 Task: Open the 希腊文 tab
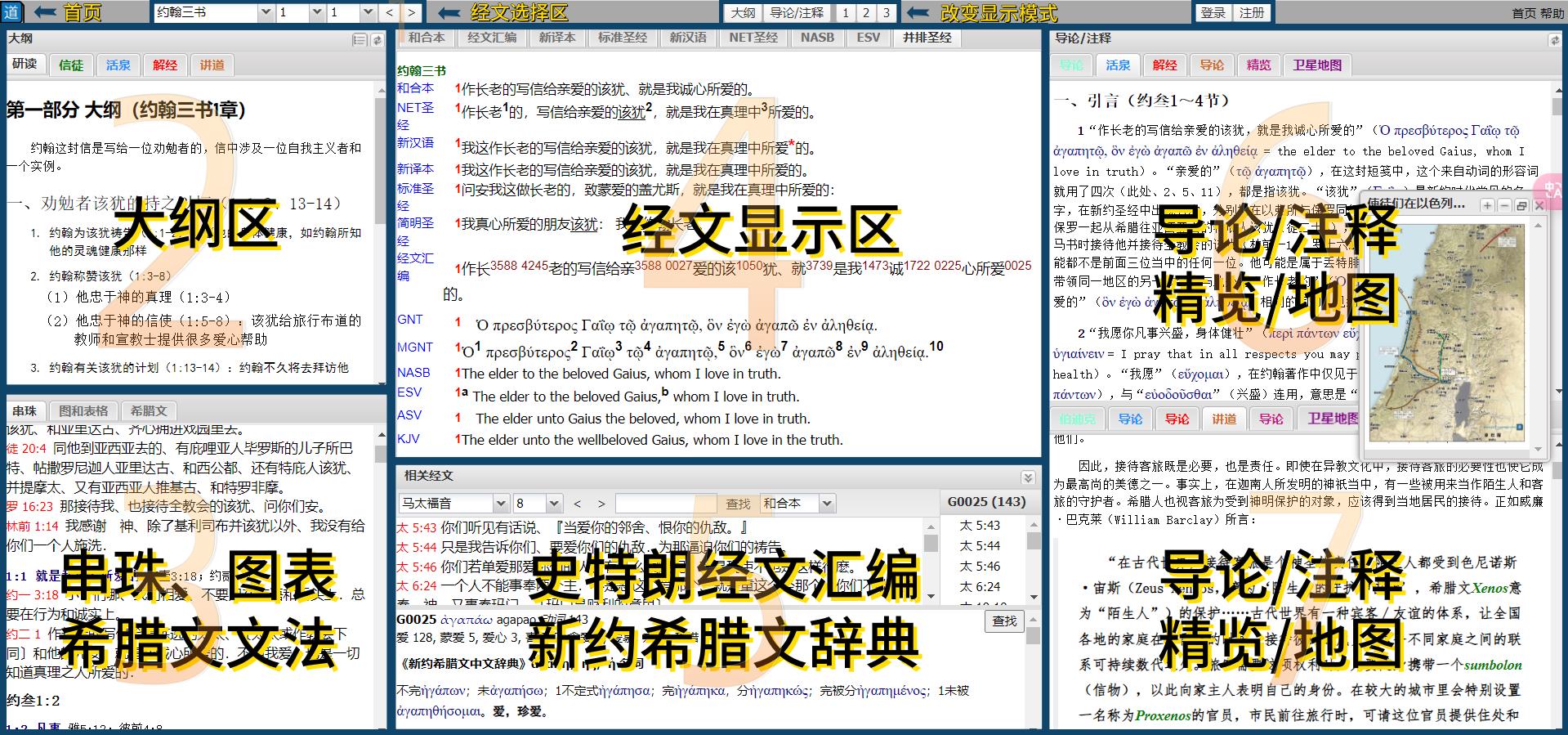(x=148, y=411)
